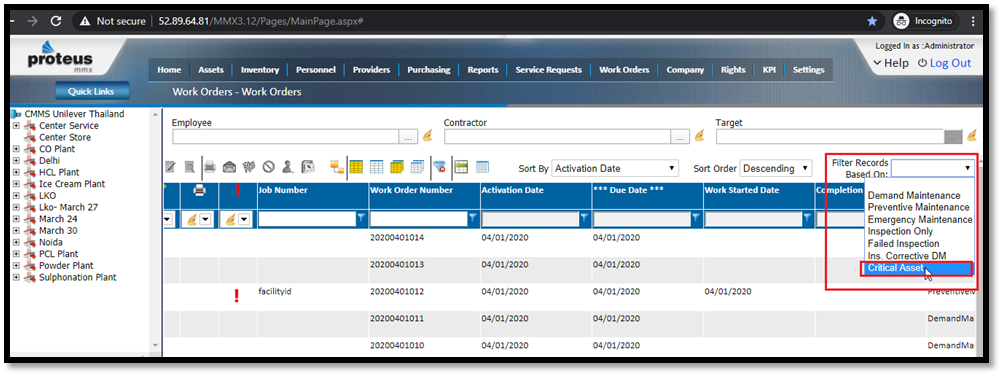Image resolution: width=1002 pixels, height=376 pixels.
Task: Select work order 20200401012 cell
Action: pos(397,292)
